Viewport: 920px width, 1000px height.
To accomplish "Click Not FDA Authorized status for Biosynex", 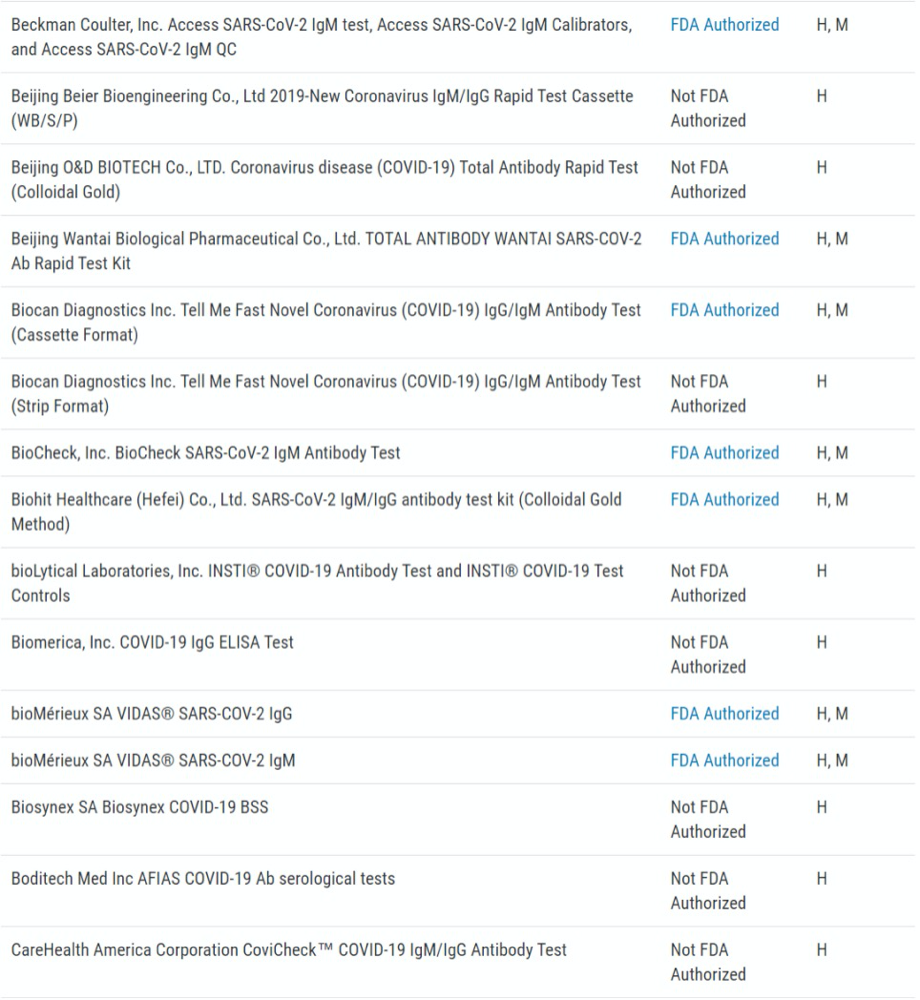I will click(x=708, y=820).
